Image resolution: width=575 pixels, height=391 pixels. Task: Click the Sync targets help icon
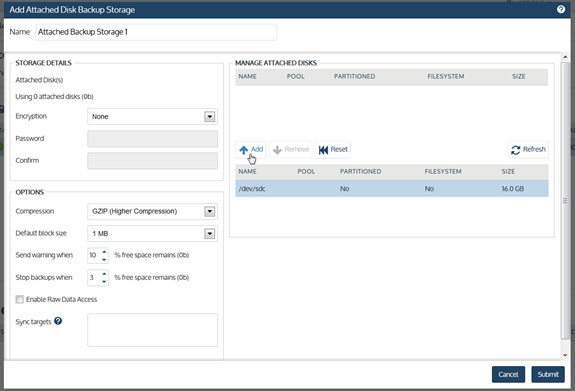pyautogui.click(x=58, y=321)
